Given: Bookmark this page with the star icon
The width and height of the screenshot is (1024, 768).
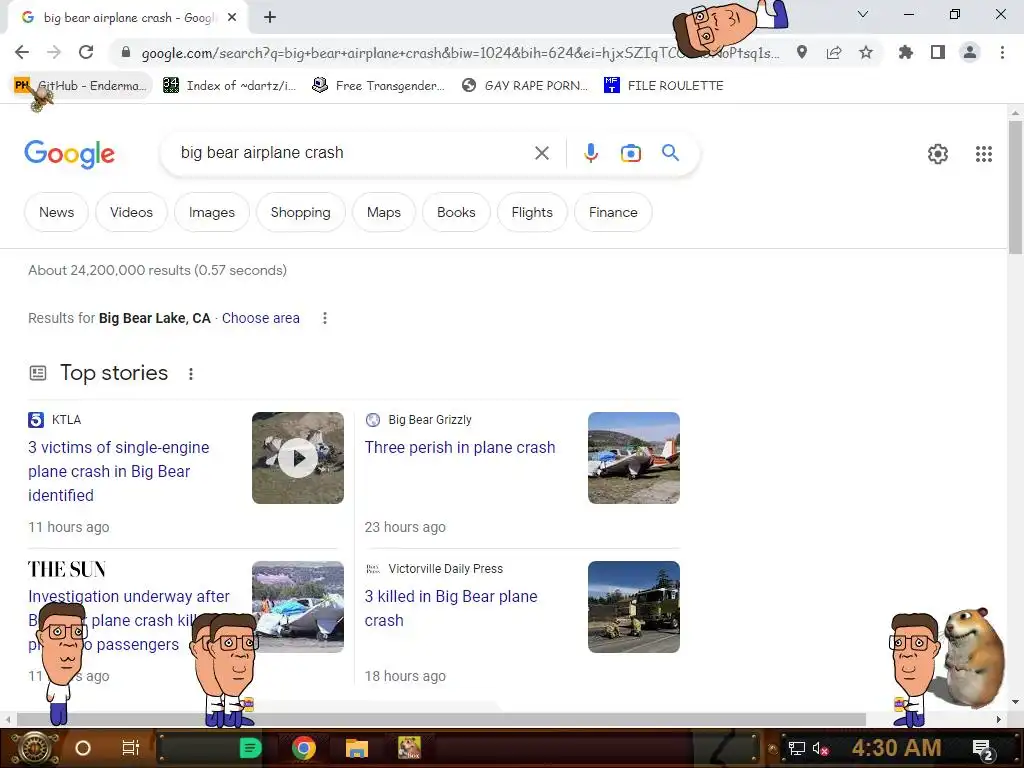Looking at the screenshot, I should coord(866,52).
